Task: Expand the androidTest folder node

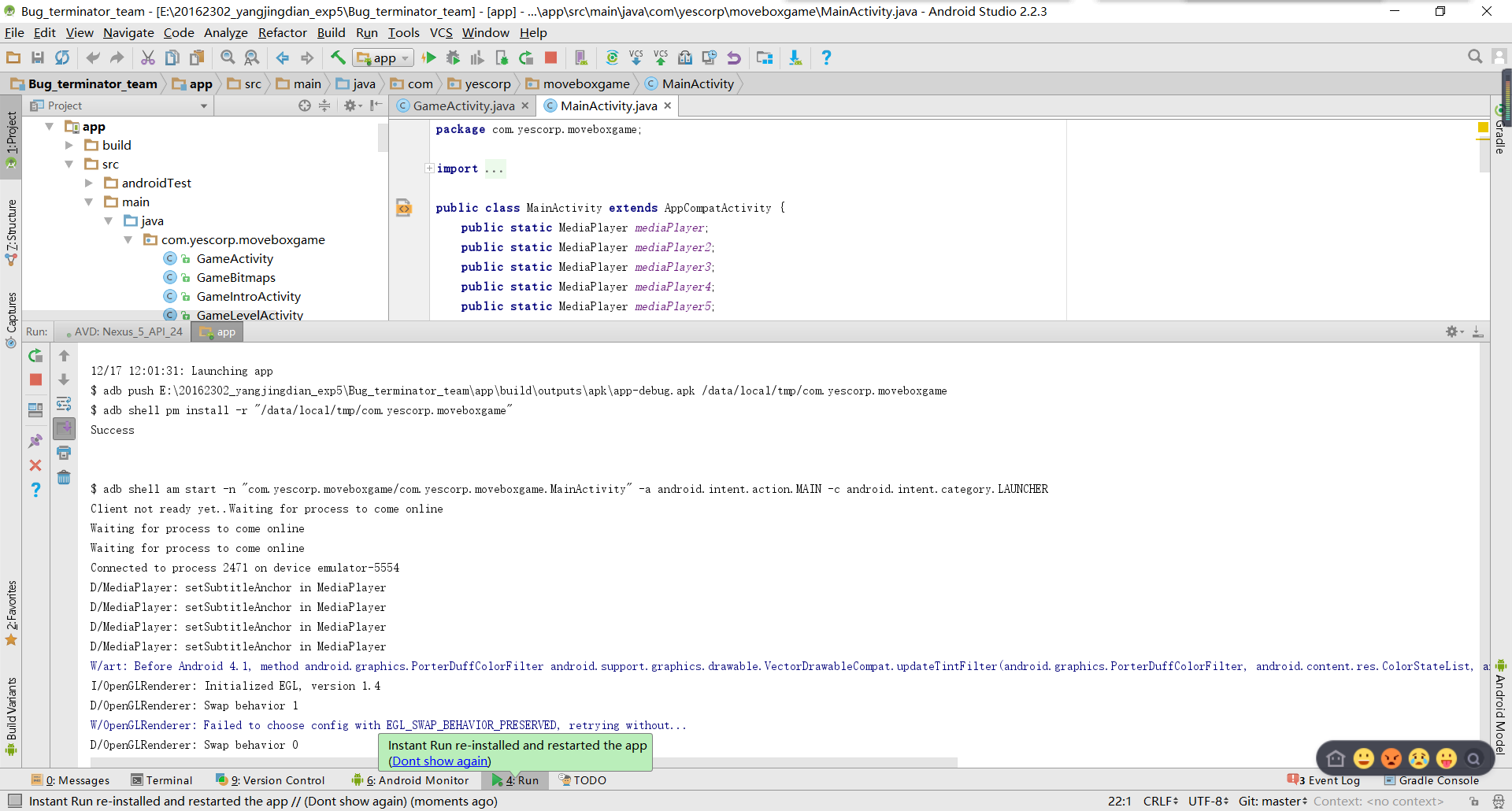Action: pyautogui.click(x=89, y=183)
